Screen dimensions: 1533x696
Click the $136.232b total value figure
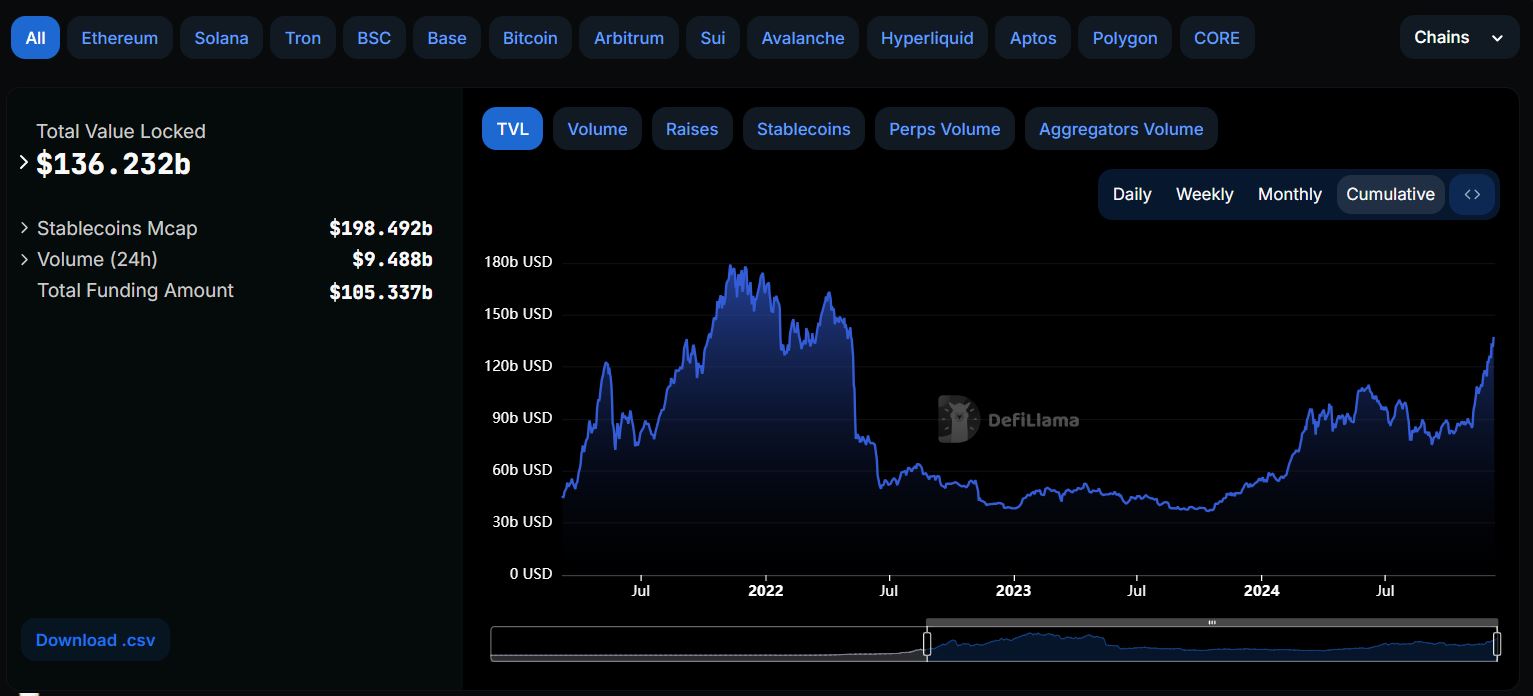click(113, 164)
